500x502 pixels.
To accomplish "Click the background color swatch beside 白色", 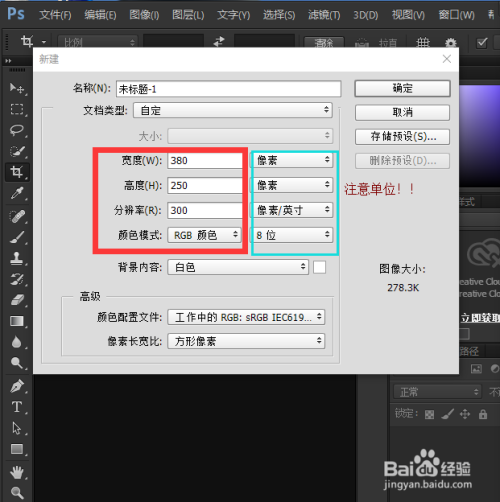I will click(319, 267).
